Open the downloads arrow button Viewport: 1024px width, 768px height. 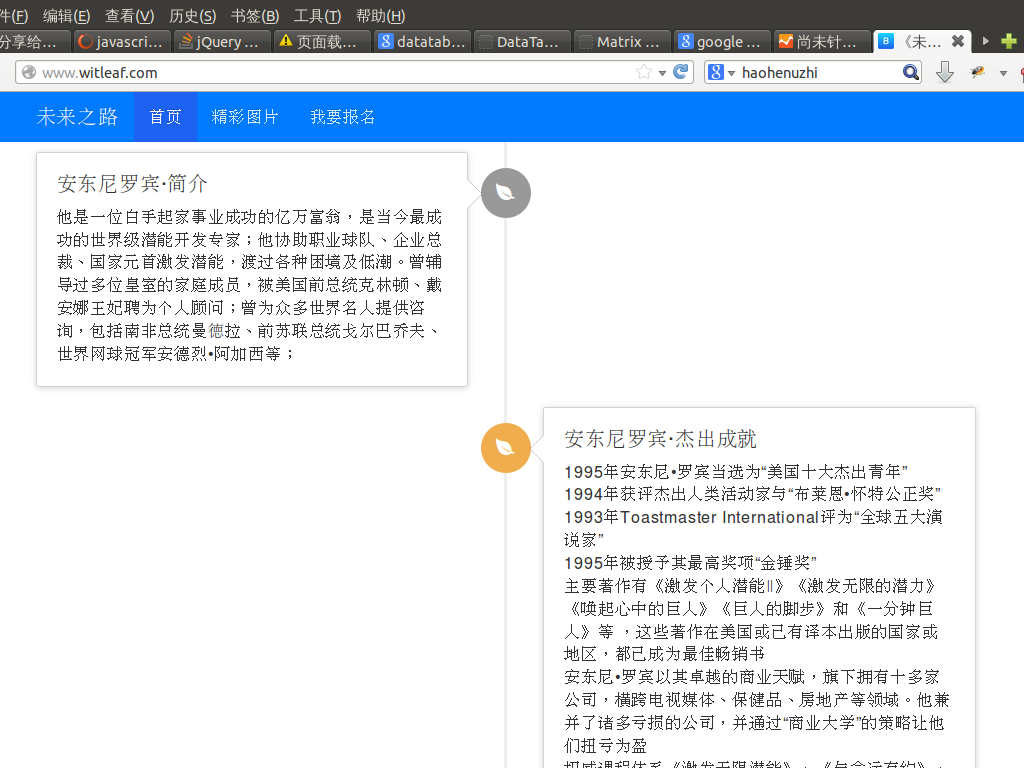coord(944,72)
